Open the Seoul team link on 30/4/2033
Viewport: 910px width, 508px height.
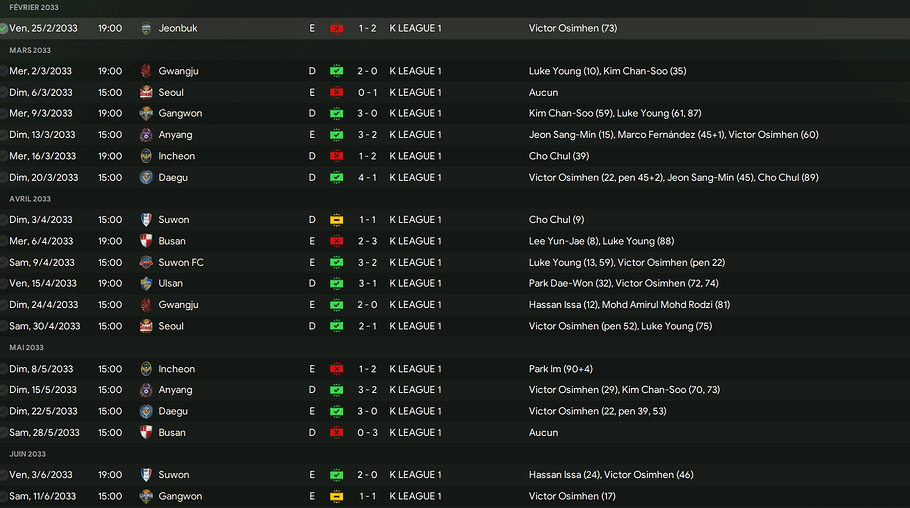click(x=172, y=326)
